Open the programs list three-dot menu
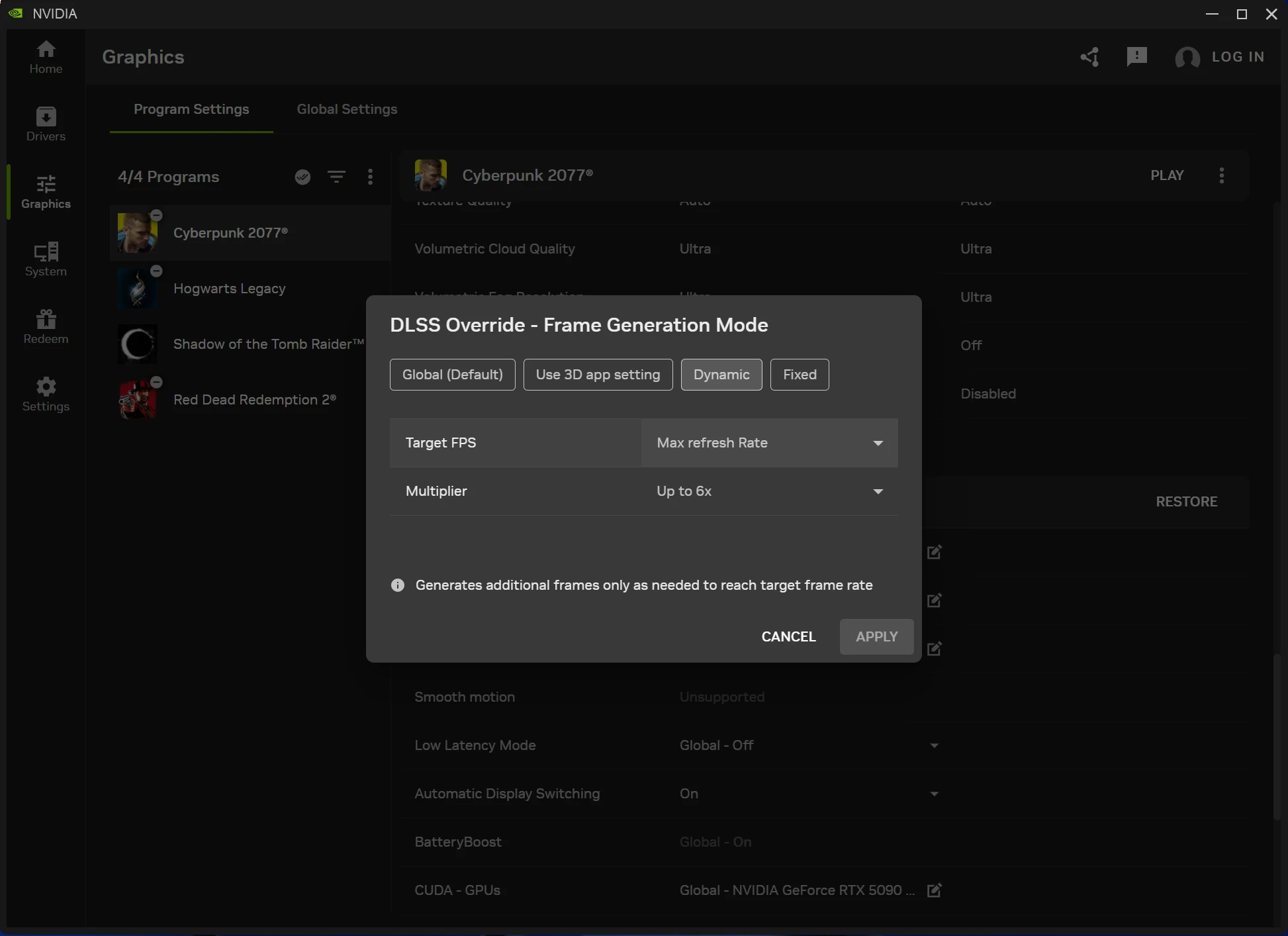This screenshot has height=936, width=1288. click(370, 177)
